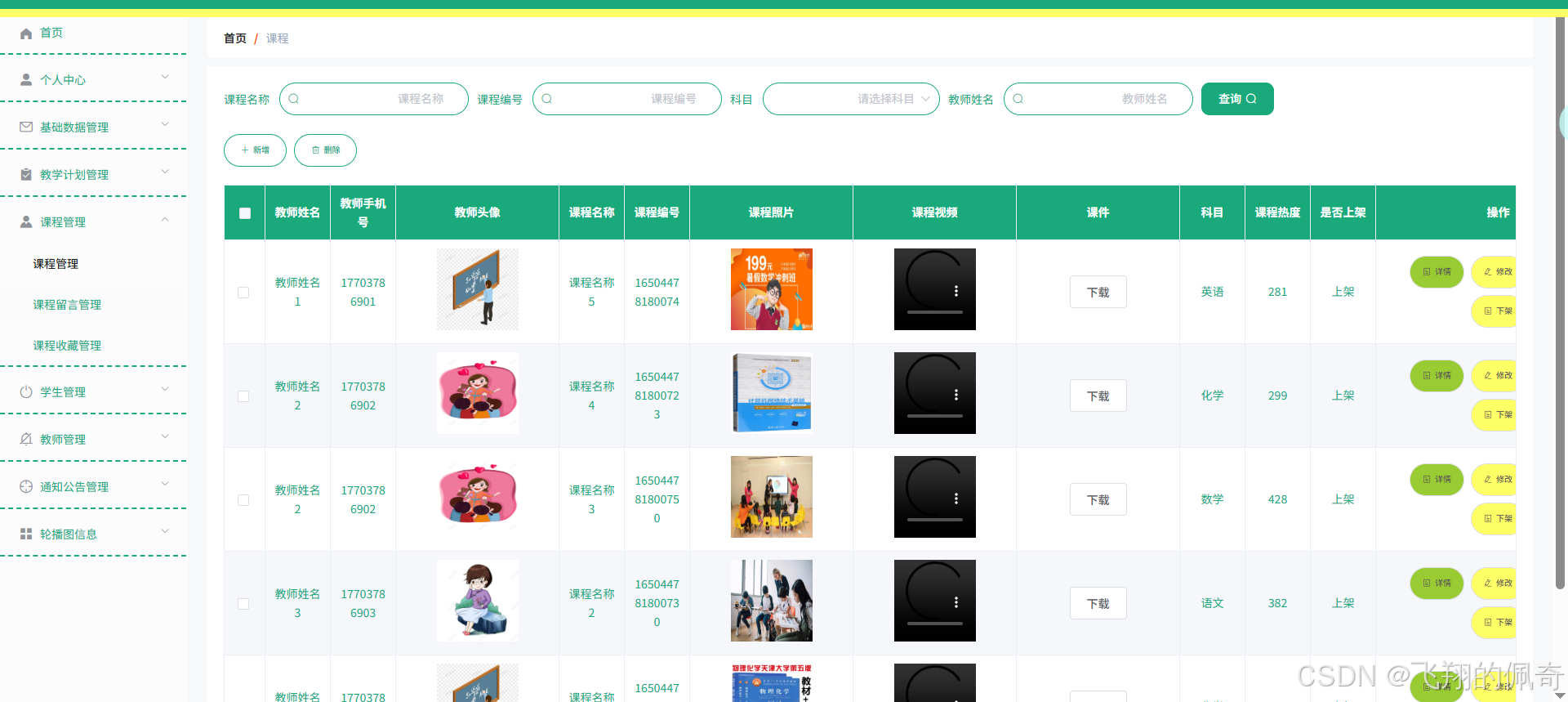Expand the 教学计划管理 menu chevron

tap(165, 172)
